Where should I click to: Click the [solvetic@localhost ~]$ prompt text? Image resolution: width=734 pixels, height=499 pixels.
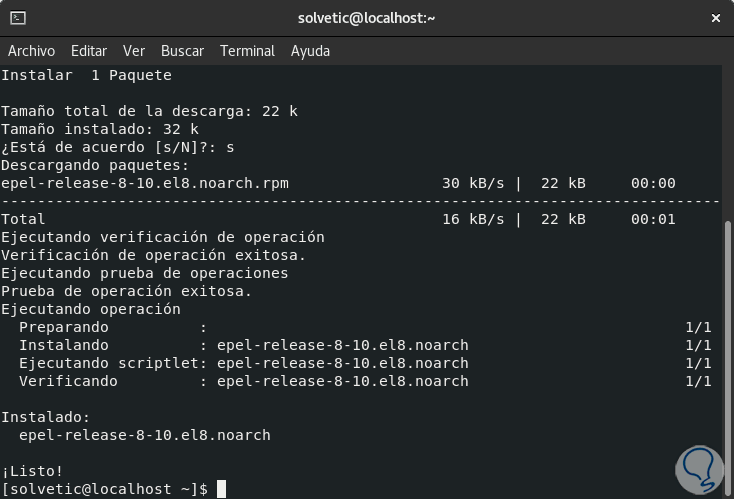pyautogui.click(x=105, y=489)
